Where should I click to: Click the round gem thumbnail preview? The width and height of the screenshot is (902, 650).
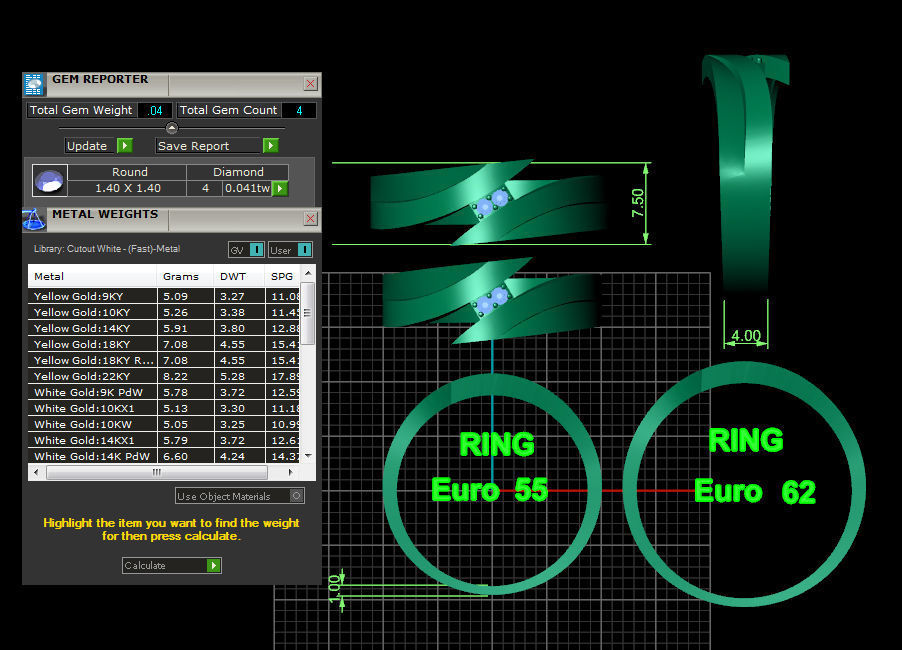pyautogui.click(x=49, y=181)
